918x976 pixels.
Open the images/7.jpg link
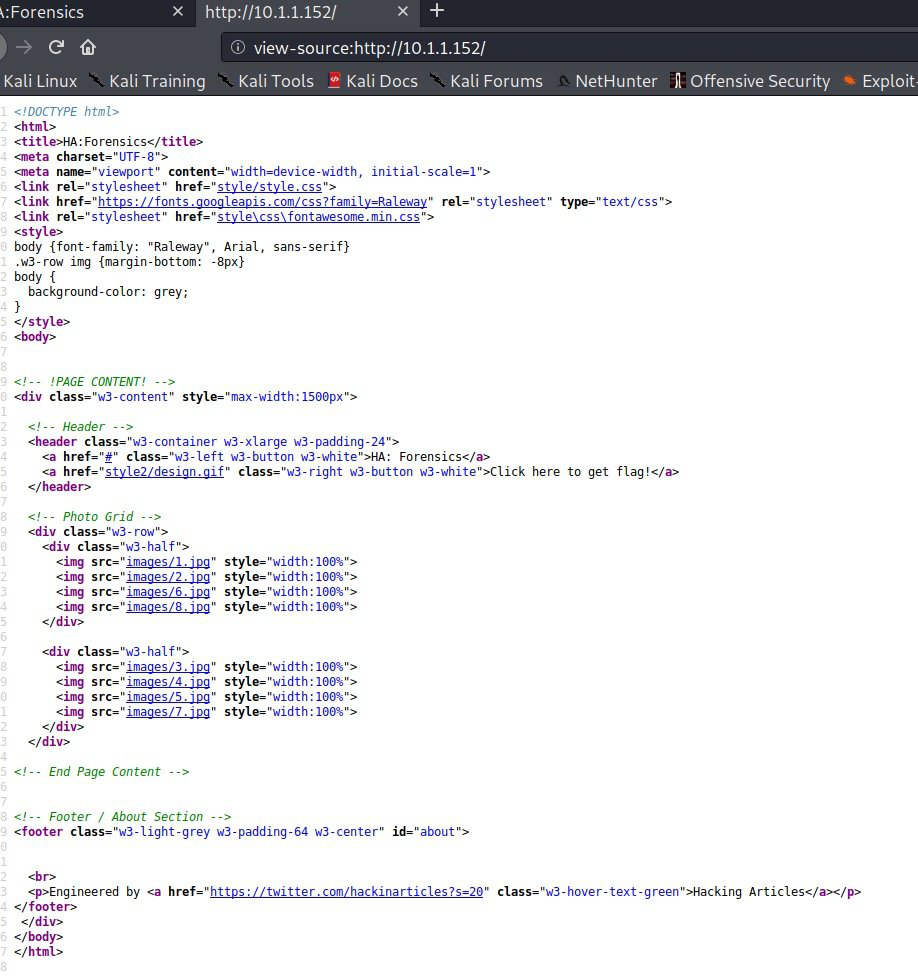168,712
